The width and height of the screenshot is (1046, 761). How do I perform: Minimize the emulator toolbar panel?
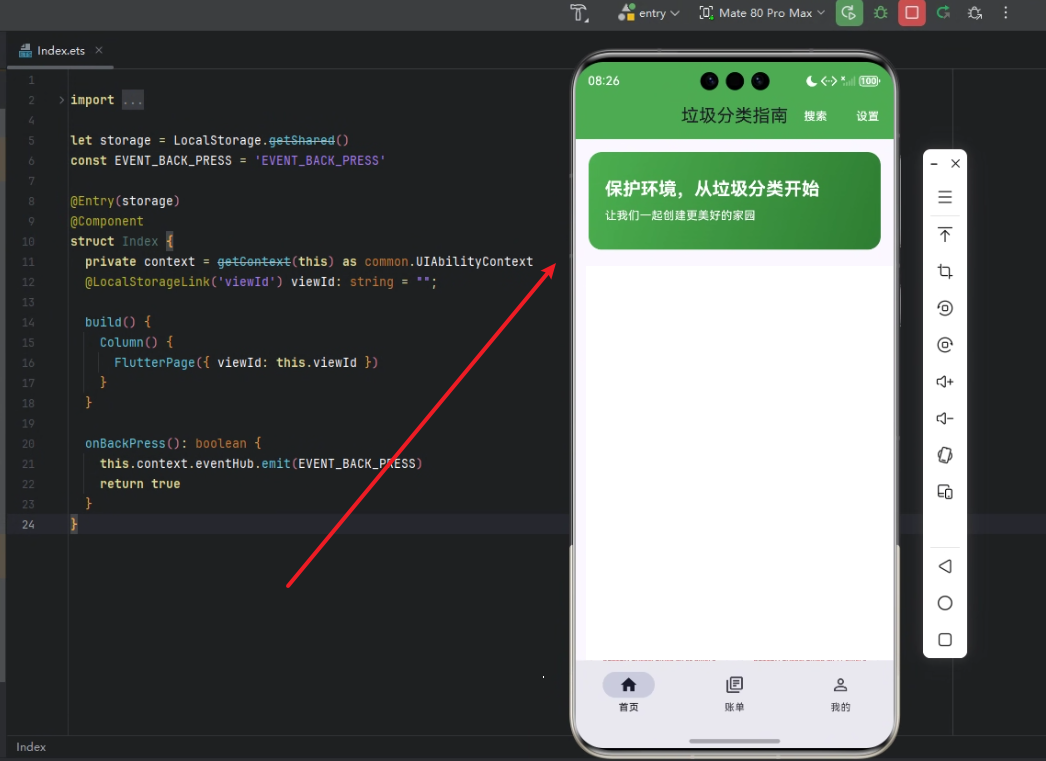(935, 163)
